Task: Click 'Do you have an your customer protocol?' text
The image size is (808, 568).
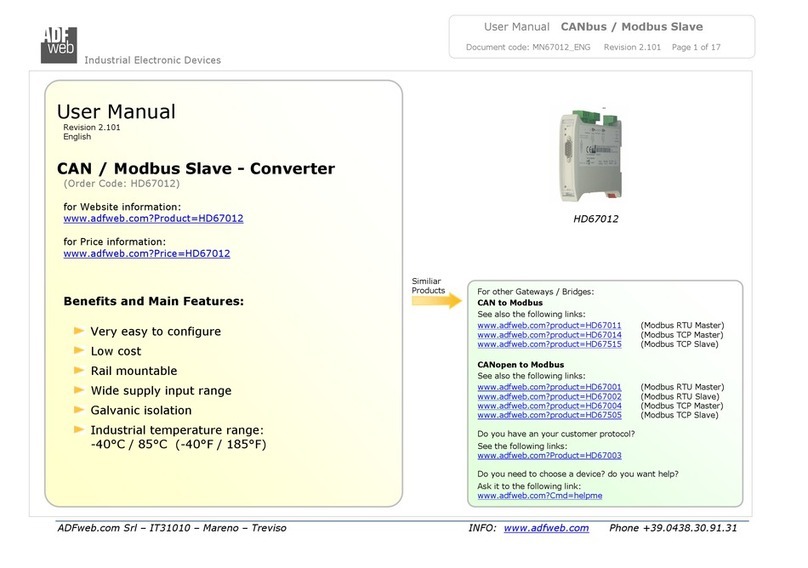Action: pyautogui.click(x=556, y=434)
